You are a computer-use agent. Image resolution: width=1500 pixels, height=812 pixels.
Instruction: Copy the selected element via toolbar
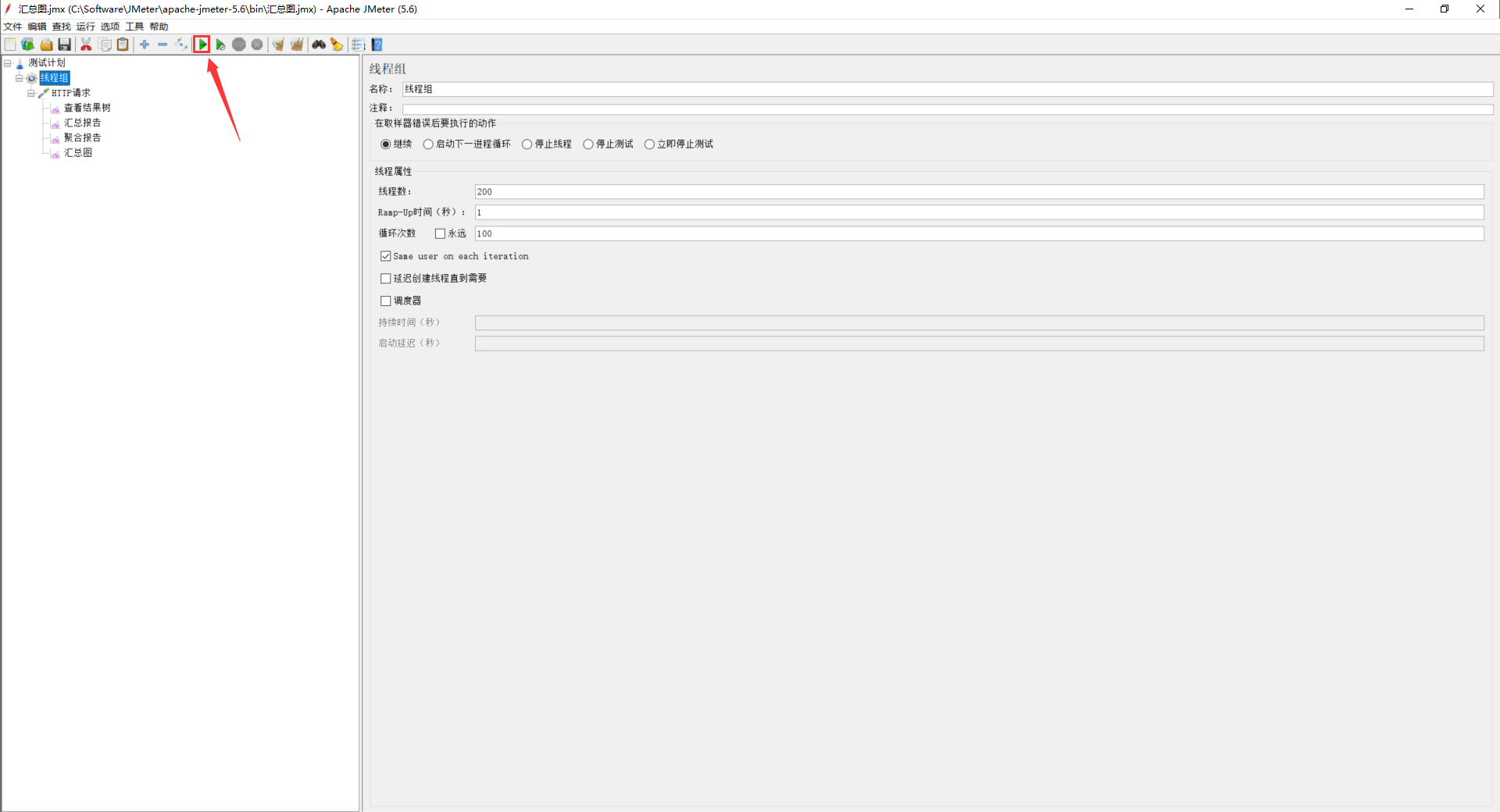tap(105, 45)
